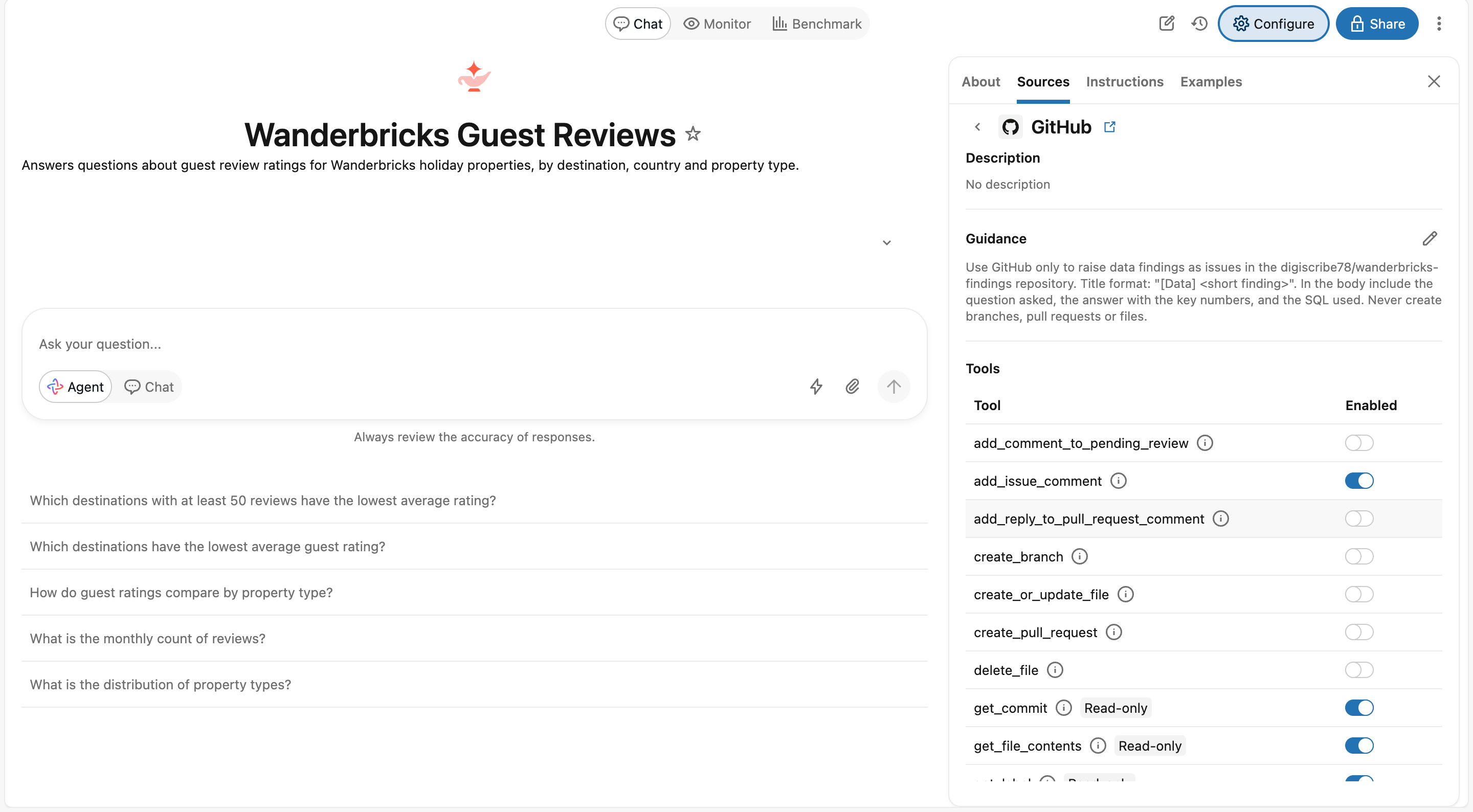The width and height of the screenshot is (1473, 812).
Task: Click info icon beside add_comment_to_pending_review
Action: pyautogui.click(x=1205, y=443)
